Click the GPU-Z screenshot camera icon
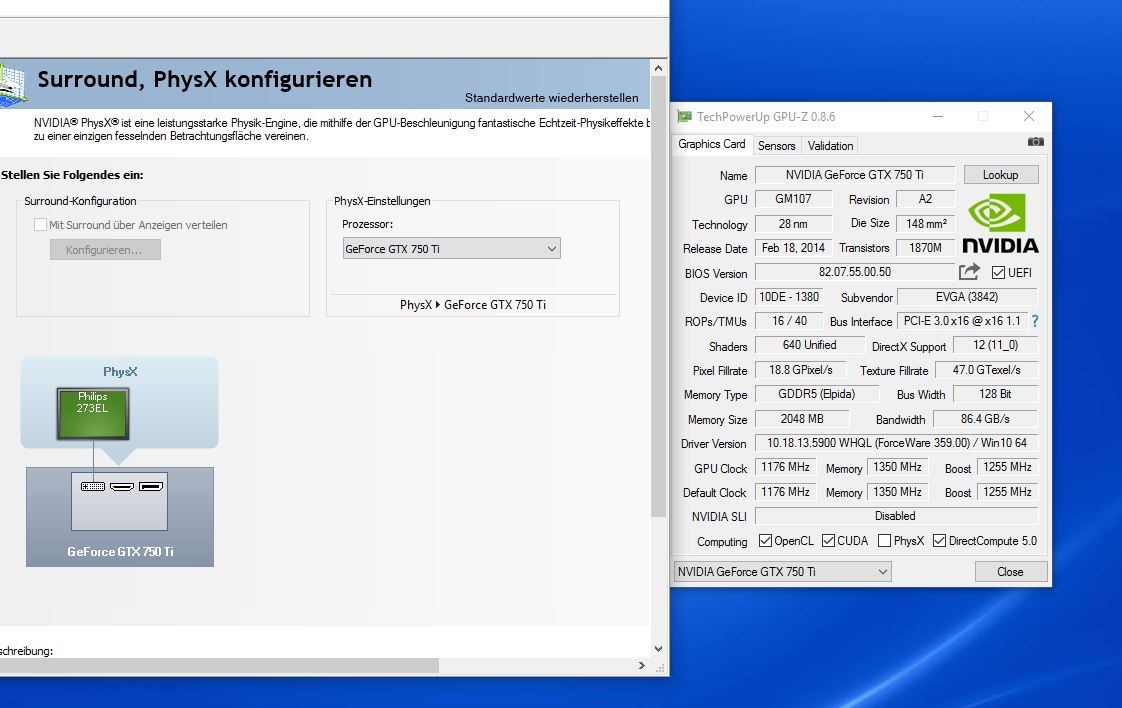Viewport: 1122px width, 708px height. [1035, 142]
